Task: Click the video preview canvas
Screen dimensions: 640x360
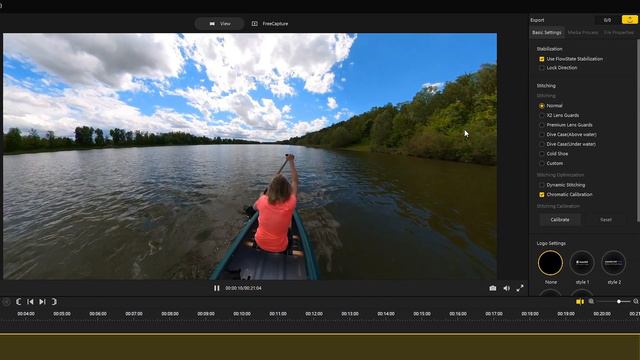Action: pos(250,156)
